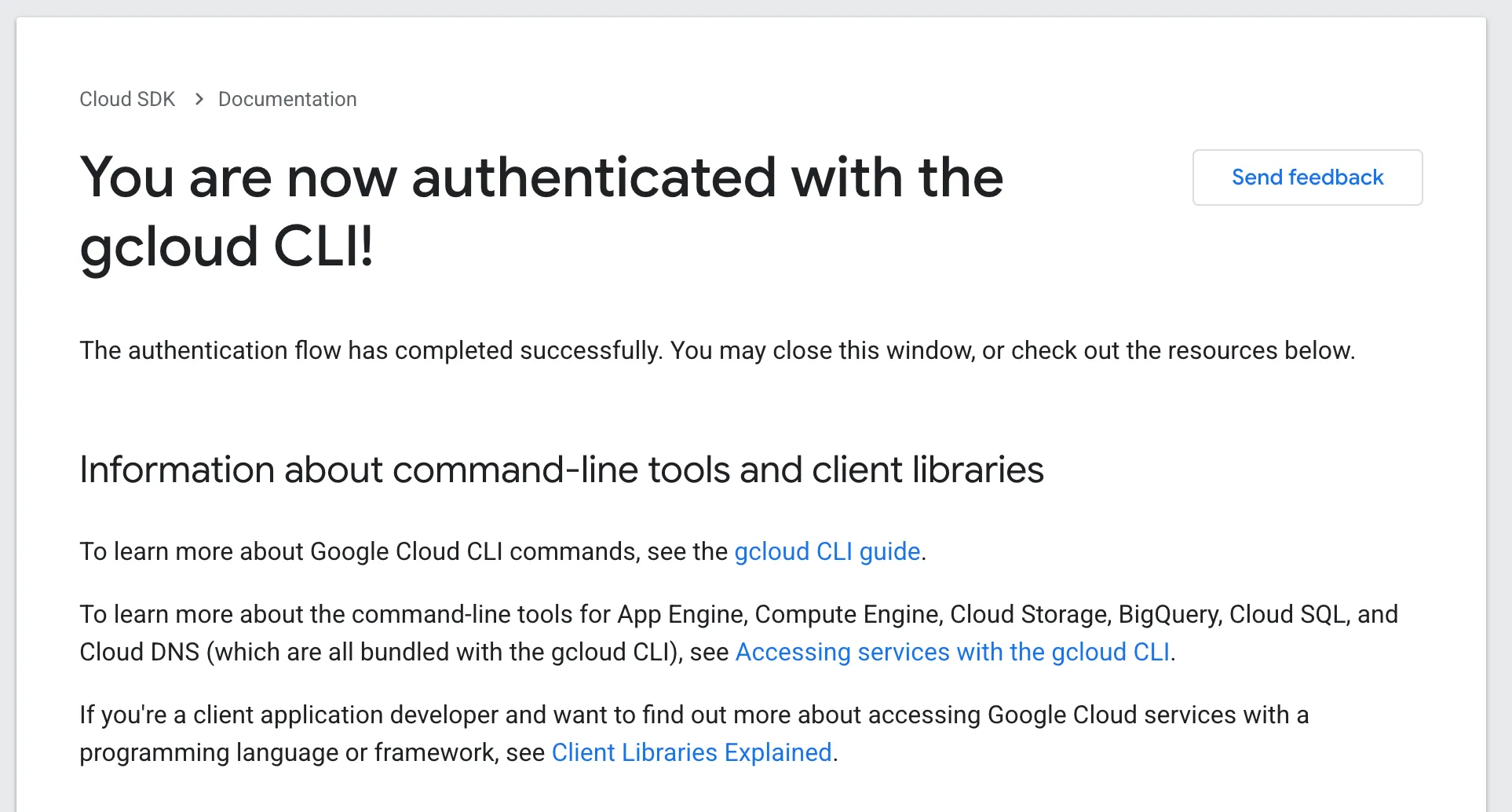Open the Client Libraries Explained link
Viewport: 1512px width, 812px height.
(x=691, y=752)
